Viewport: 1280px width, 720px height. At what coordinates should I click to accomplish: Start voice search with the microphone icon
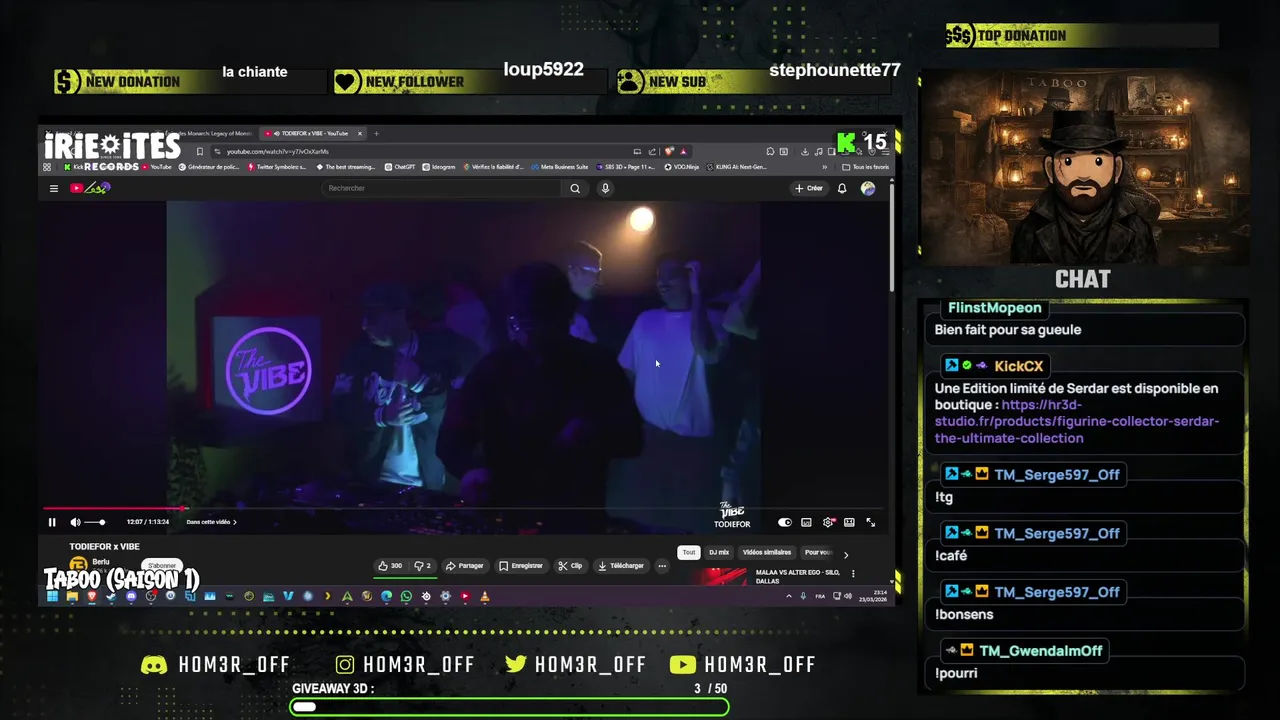pyautogui.click(x=605, y=188)
